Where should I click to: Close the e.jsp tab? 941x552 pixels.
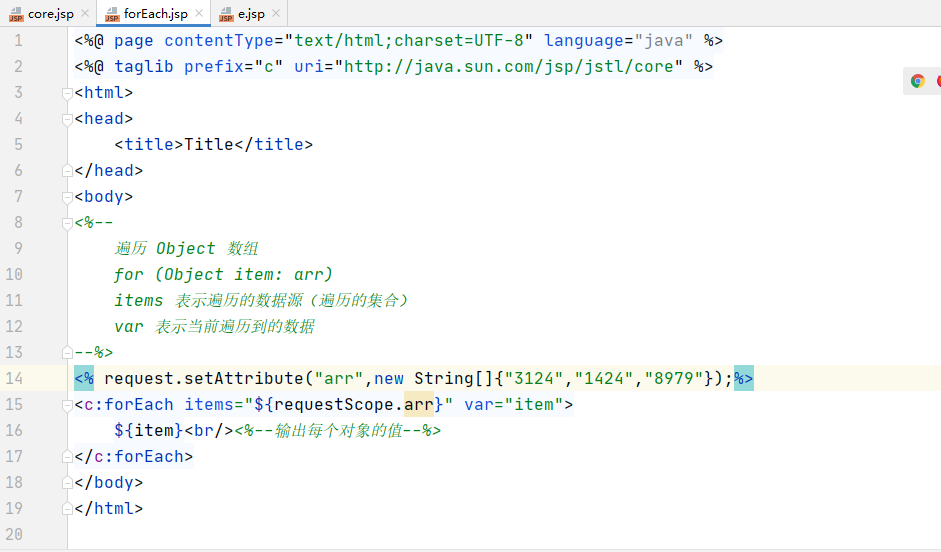275,13
